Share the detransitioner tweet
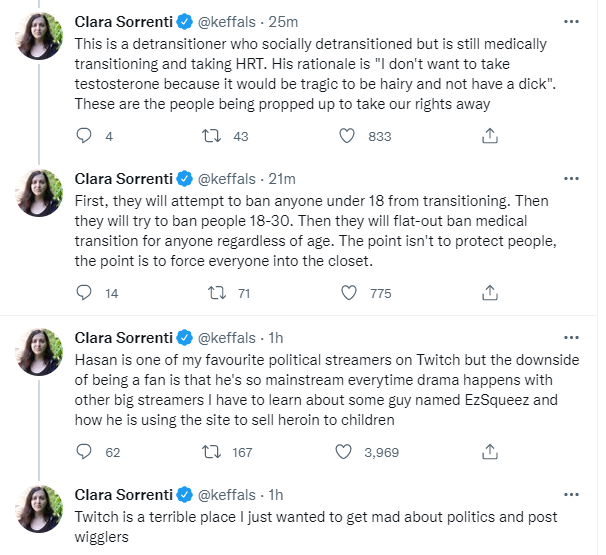 490,136
